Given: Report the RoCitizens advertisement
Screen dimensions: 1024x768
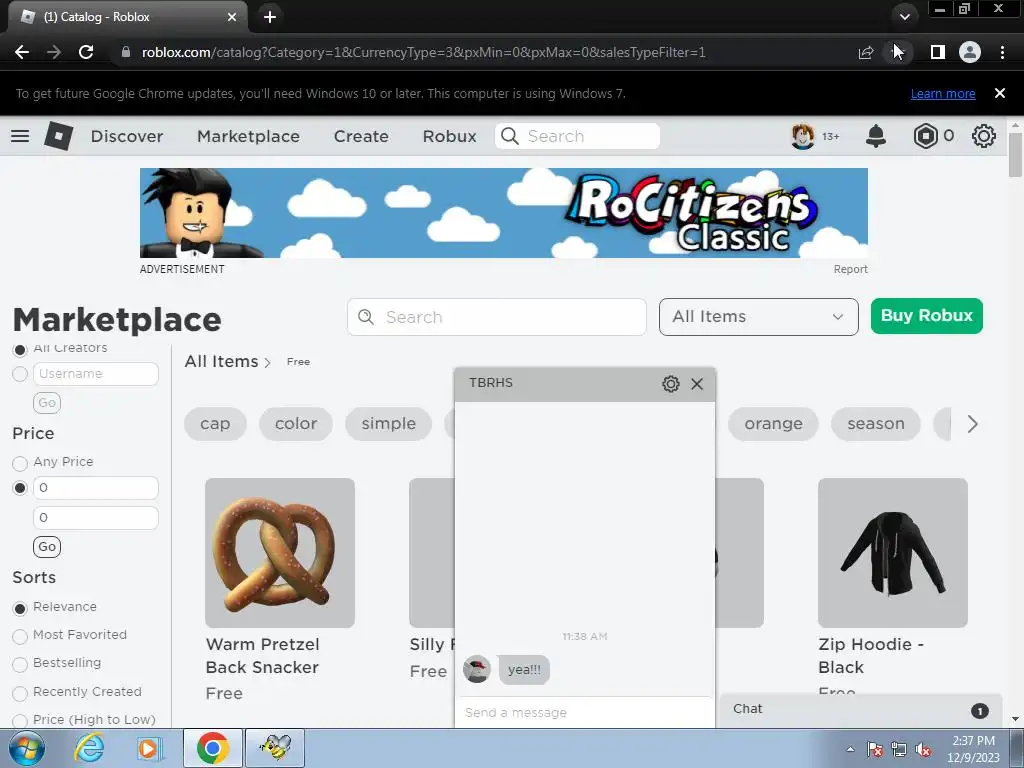Looking at the screenshot, I should pyautogui.click(x=850, y=269).
